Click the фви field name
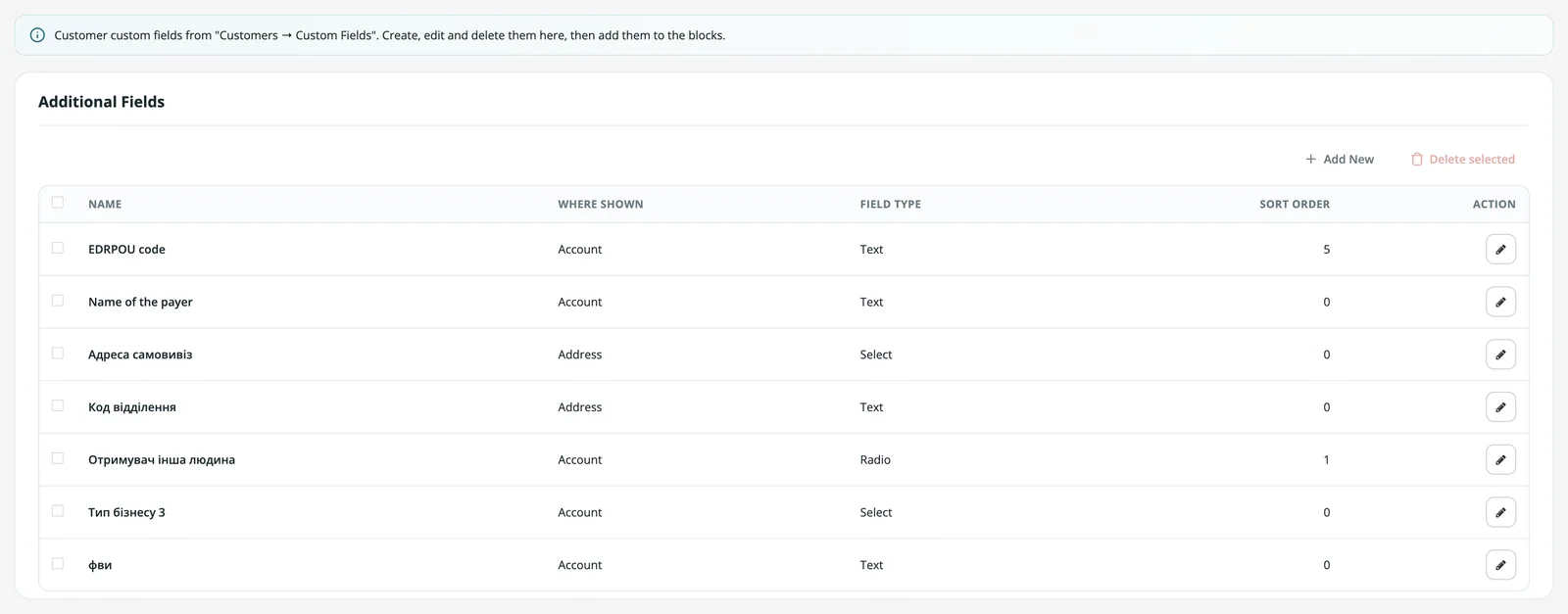Image resolution: width=1568 pixels, height=614 pixels. (x=100, y=566)
